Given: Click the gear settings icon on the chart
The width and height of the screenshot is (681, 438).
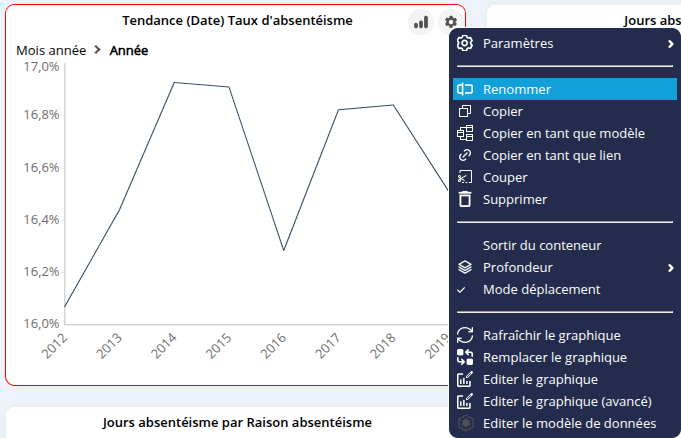Looking at the screenshot, I should click(x=451, y=22).
